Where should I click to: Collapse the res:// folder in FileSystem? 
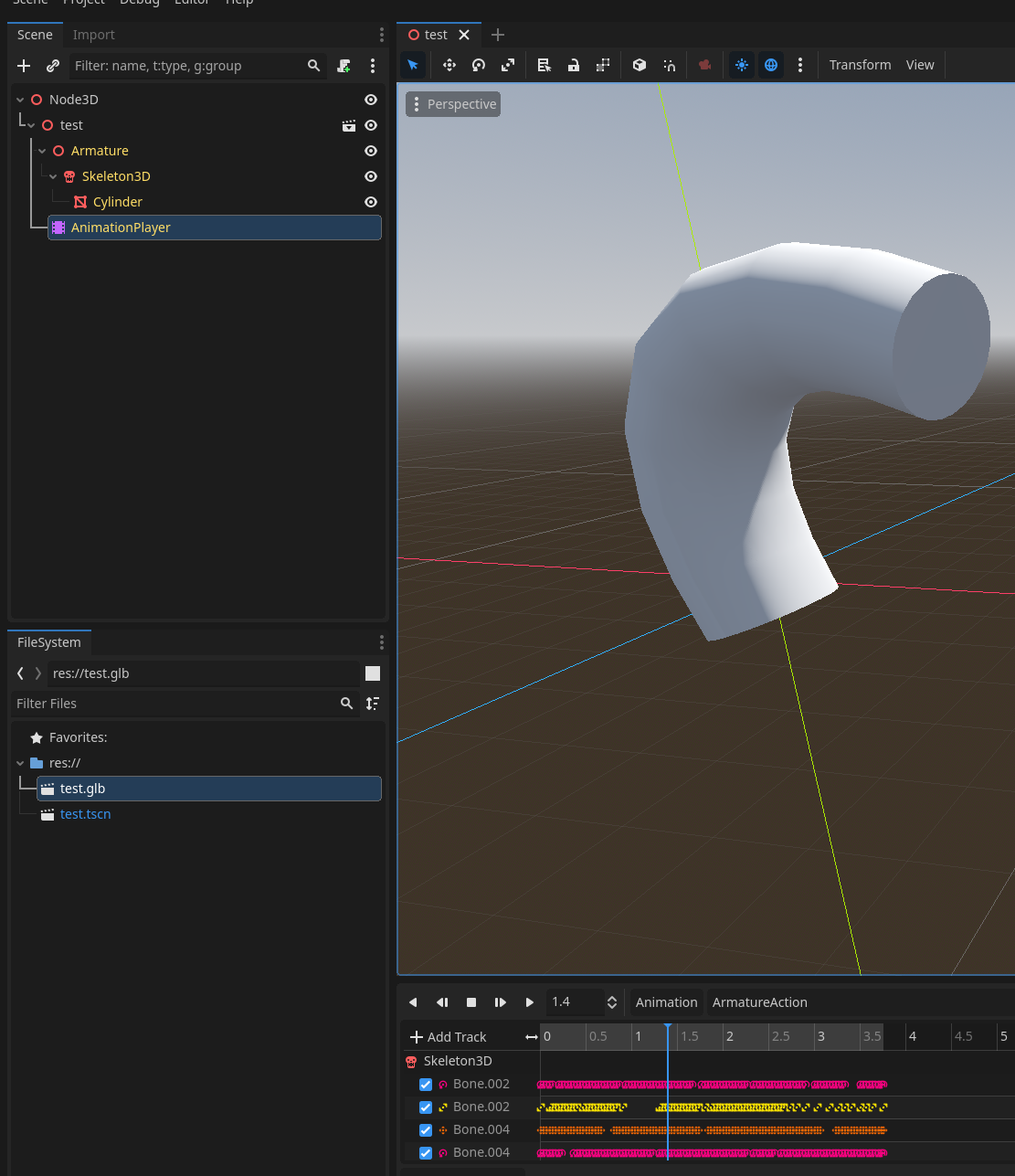(x=19, y=762)
